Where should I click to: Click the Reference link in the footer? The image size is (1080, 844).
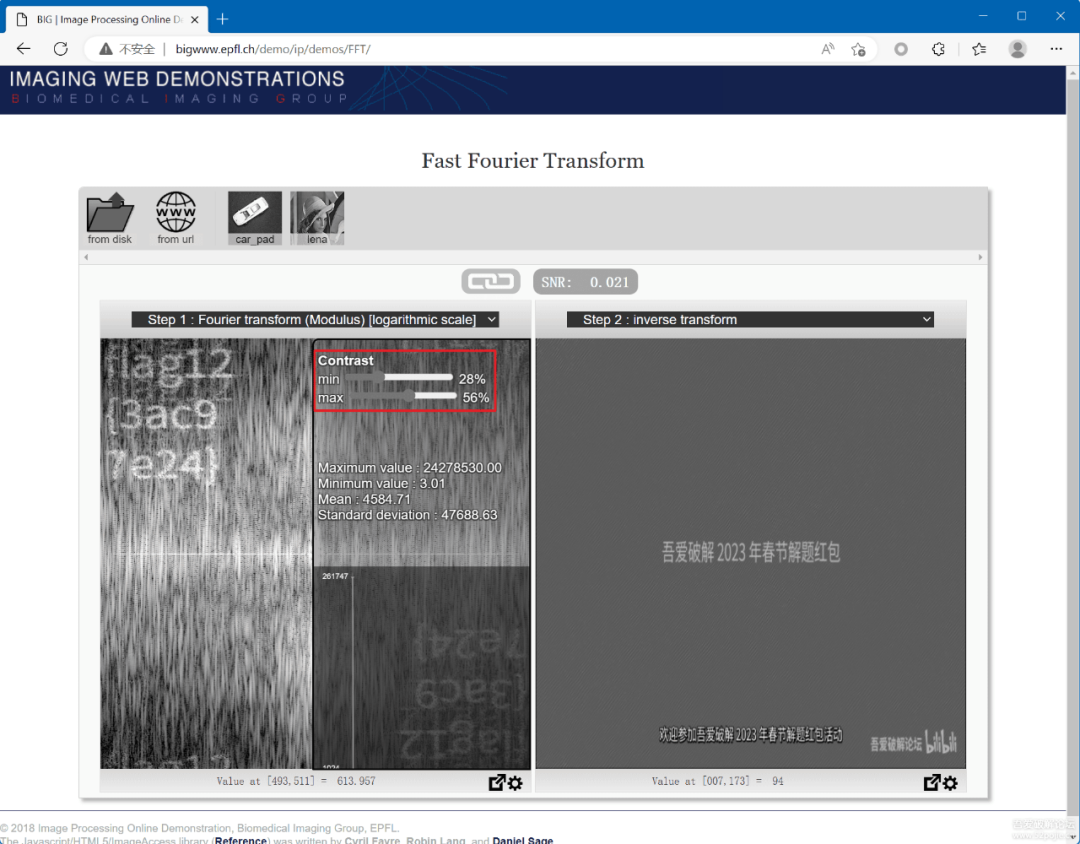coord(240,840)
